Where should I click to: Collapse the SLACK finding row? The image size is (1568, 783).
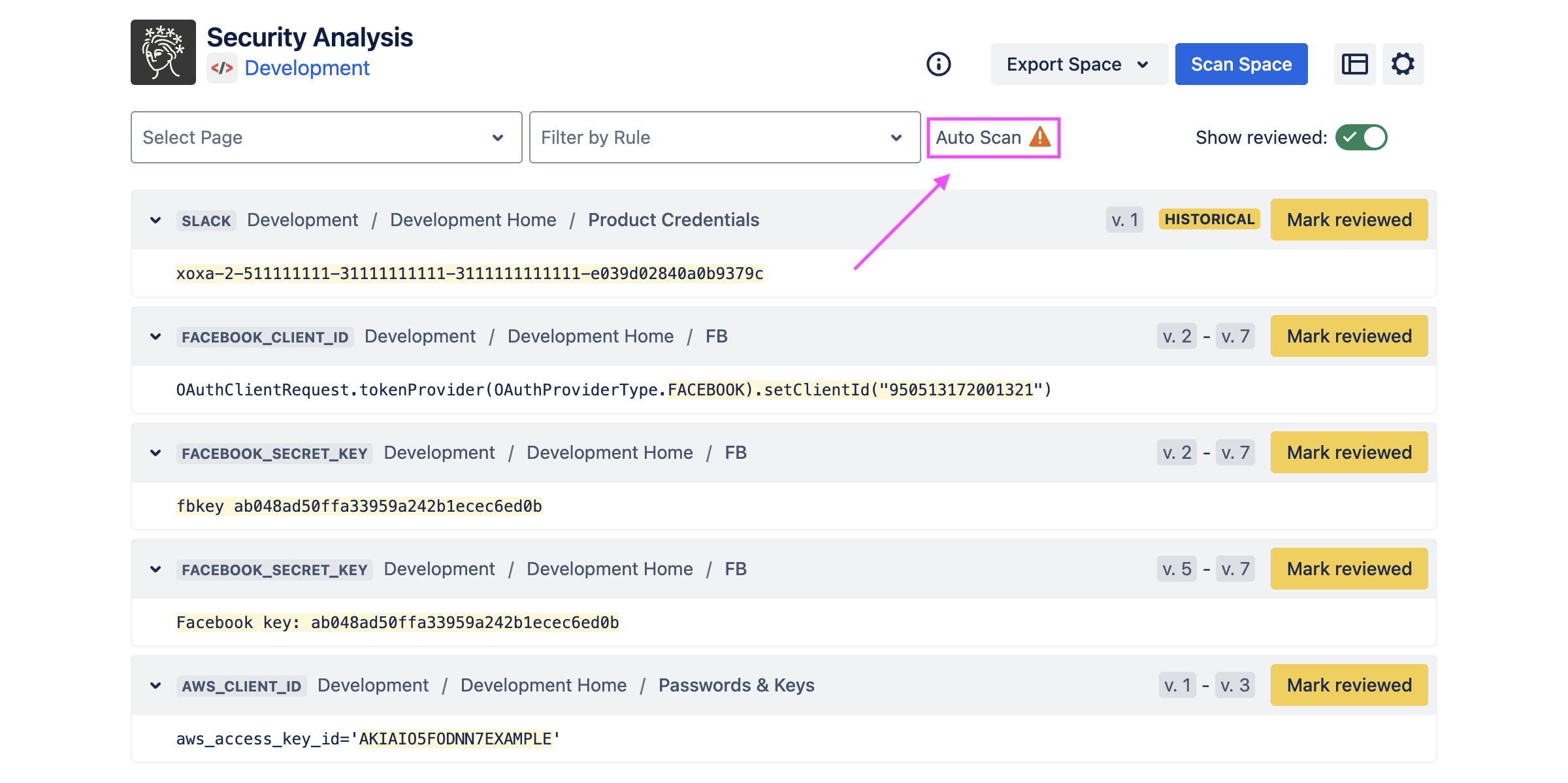pyautogui.click(x=155, y=220)
